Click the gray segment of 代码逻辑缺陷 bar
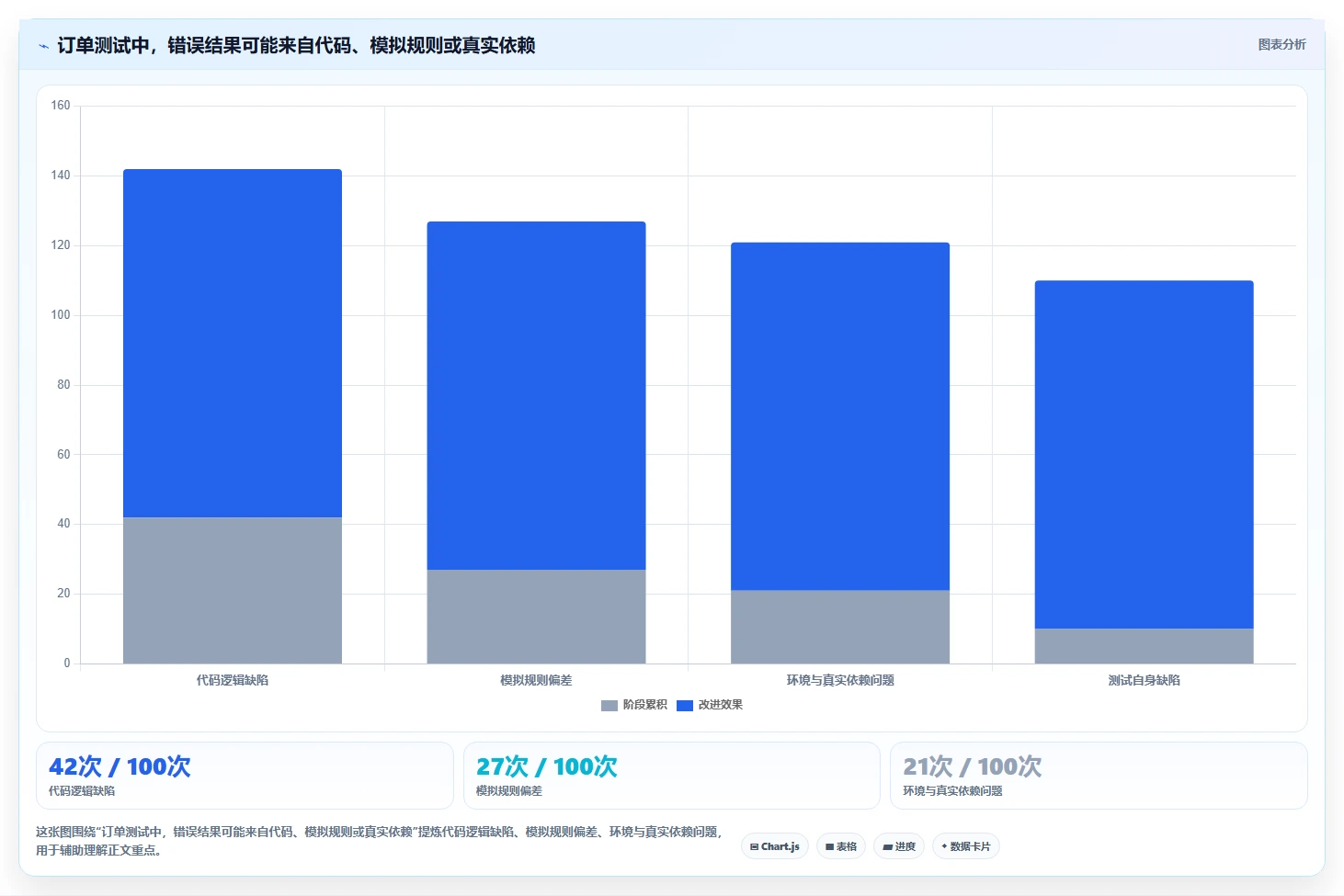This screenshot has width=1344, height=896. coord(233,590)
